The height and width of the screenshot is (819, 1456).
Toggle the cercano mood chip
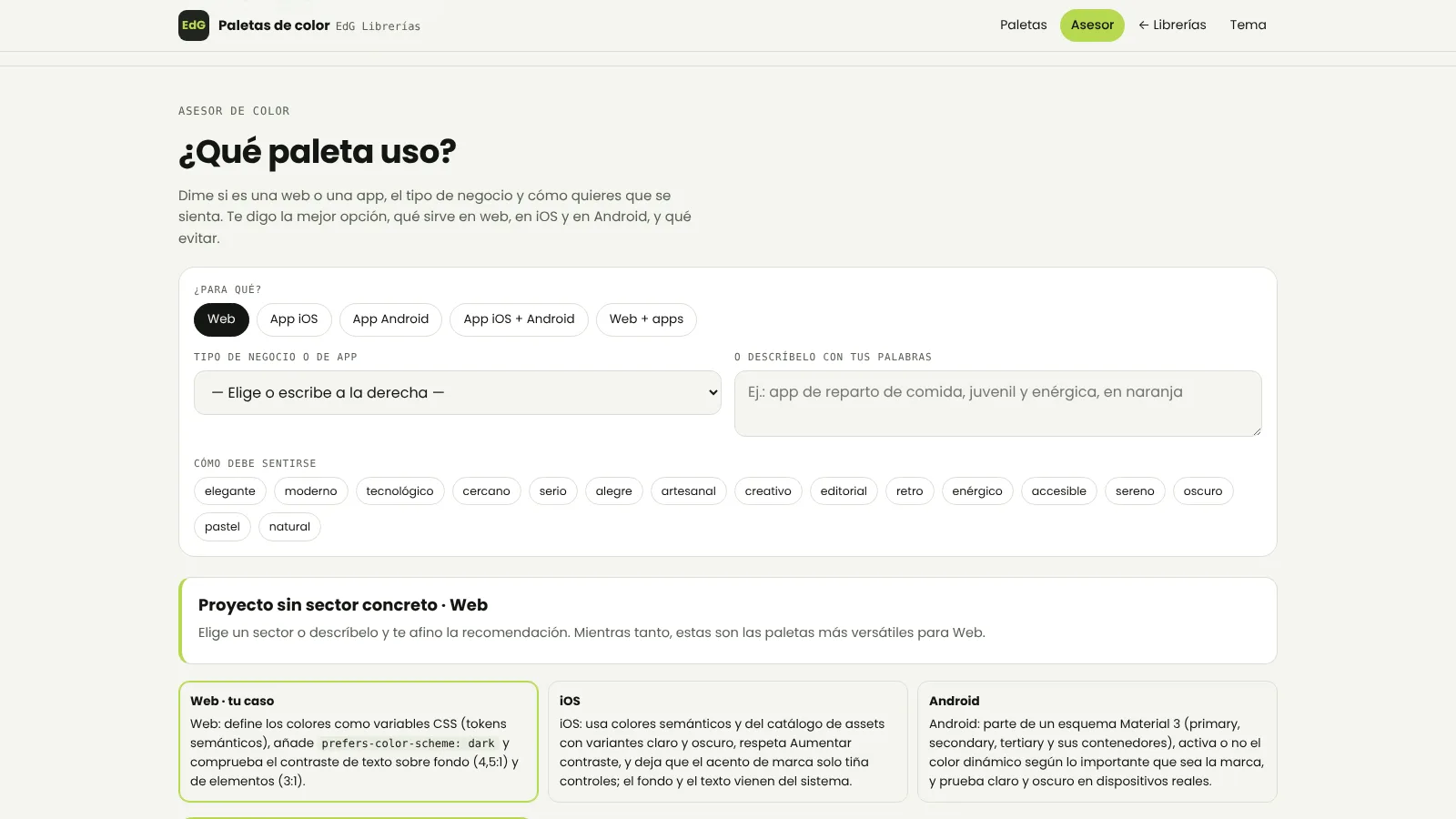pyautogui.click(x=486, y=491)
